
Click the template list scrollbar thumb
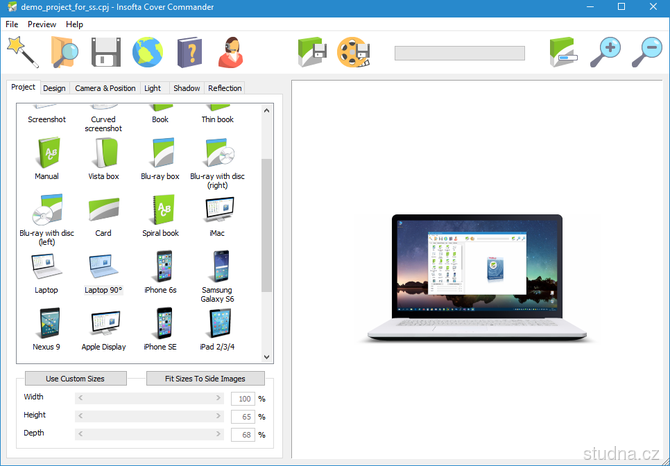click(267, 226)
